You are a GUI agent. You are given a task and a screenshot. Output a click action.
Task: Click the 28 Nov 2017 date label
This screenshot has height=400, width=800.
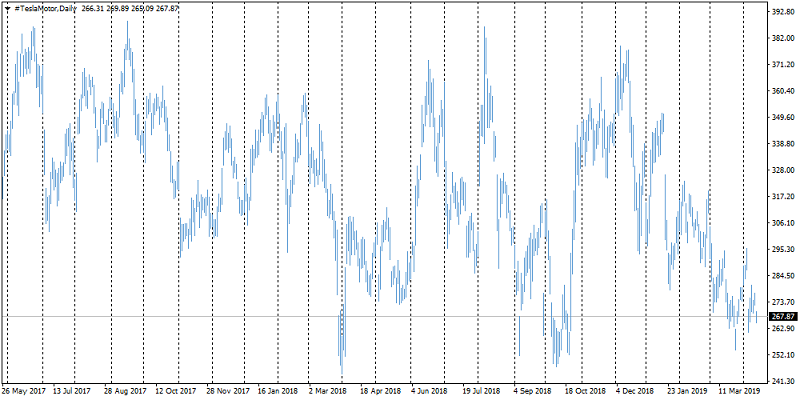pos(228,390)
